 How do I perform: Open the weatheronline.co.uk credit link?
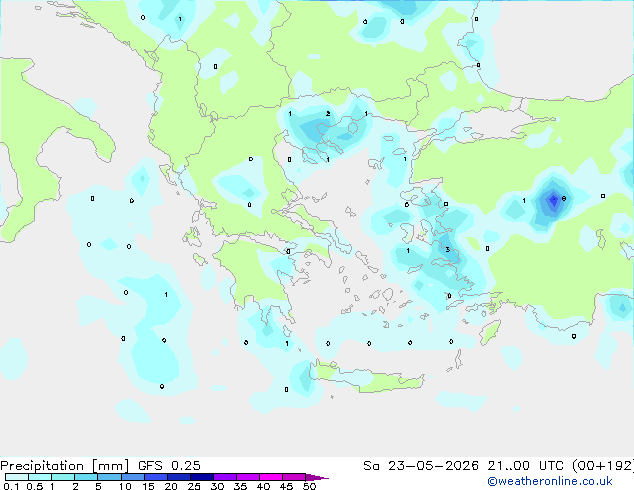coord(550,481)
